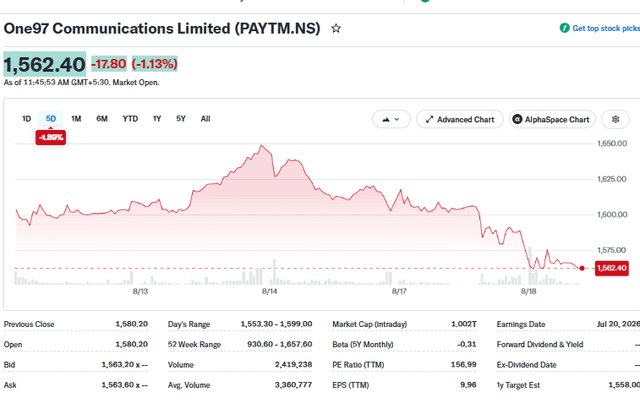640x402 pixels.
Task: Click the 1y Target Est label
Action: tap(518, 385)
